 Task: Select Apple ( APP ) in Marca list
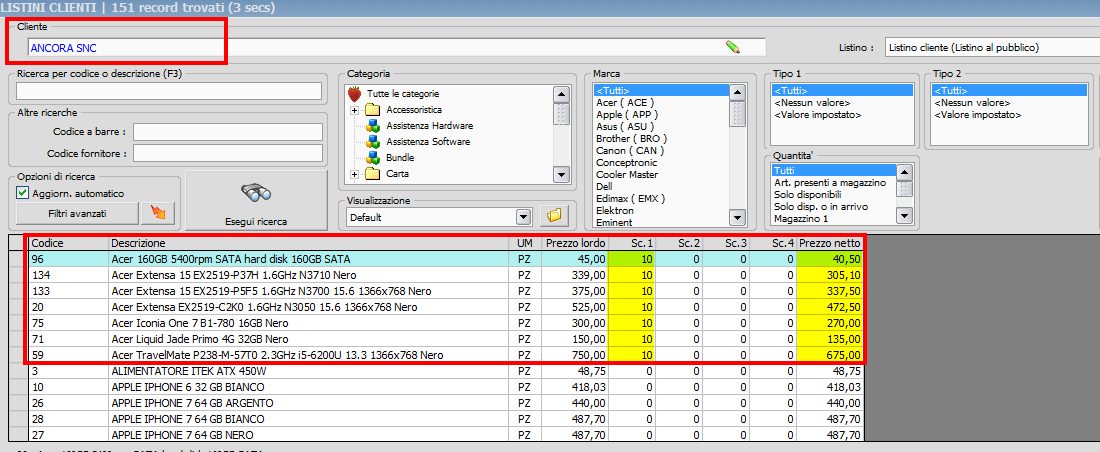[x=626, y=114]
